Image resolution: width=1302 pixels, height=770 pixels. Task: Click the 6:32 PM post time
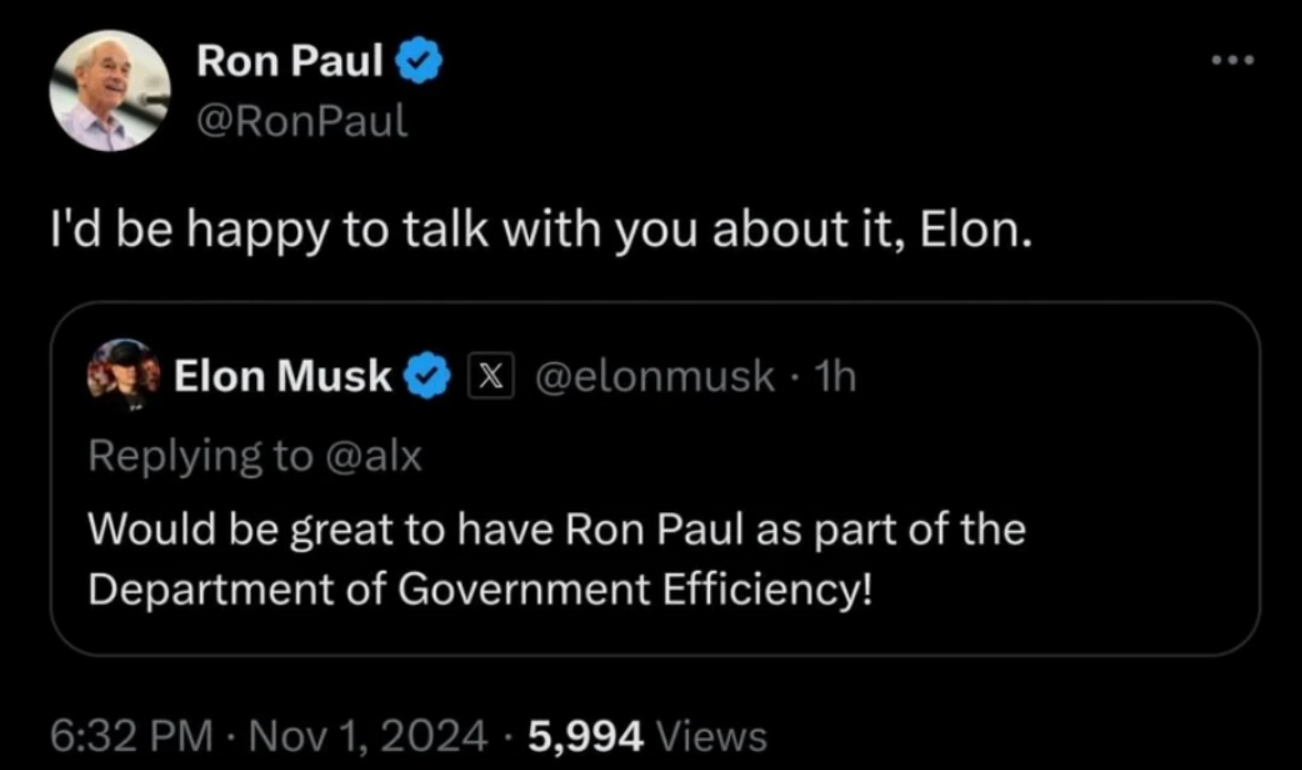(132, 737)
